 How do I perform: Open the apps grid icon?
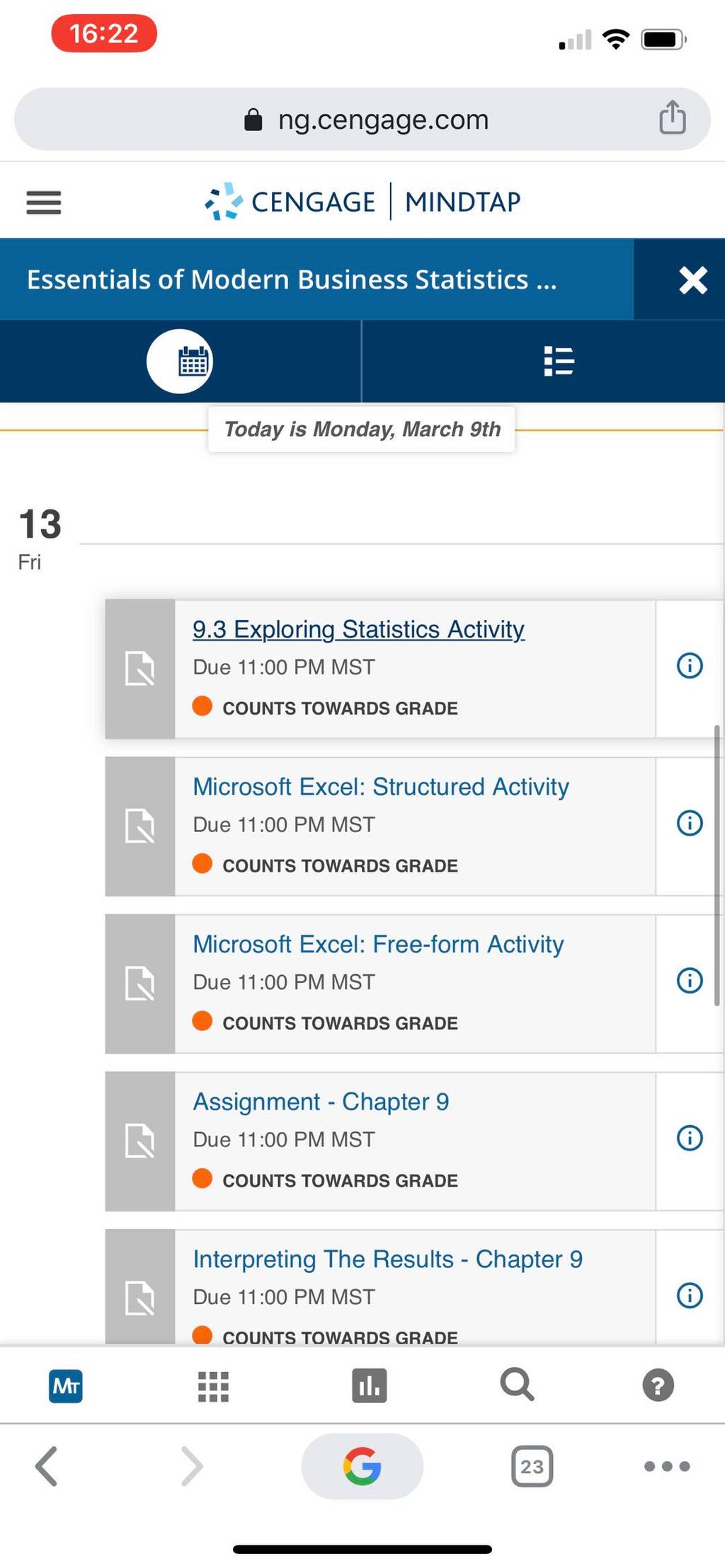pyautogui.click(x=213, y=1386)
